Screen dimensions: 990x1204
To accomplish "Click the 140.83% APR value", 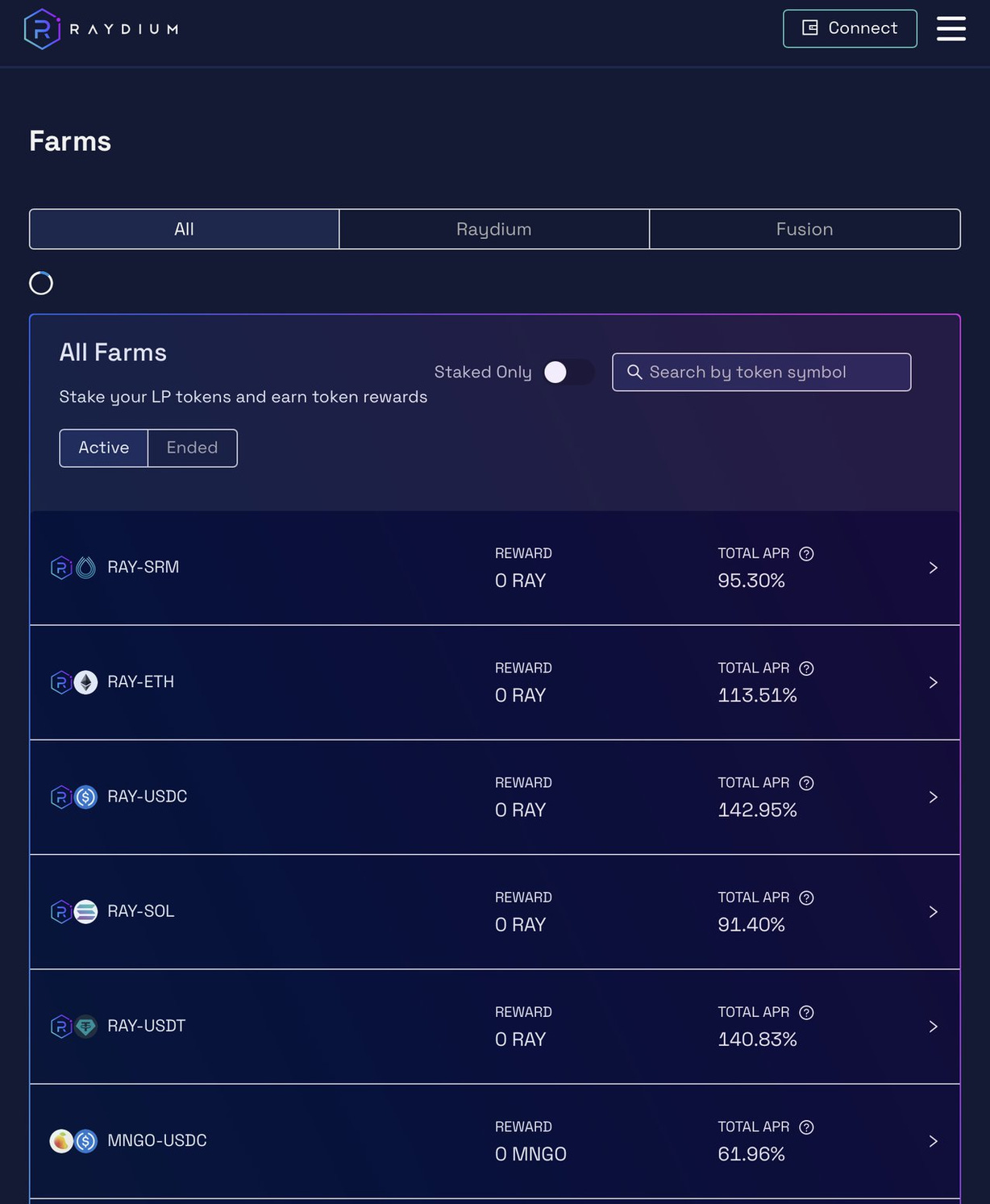I will [757, 1039].
